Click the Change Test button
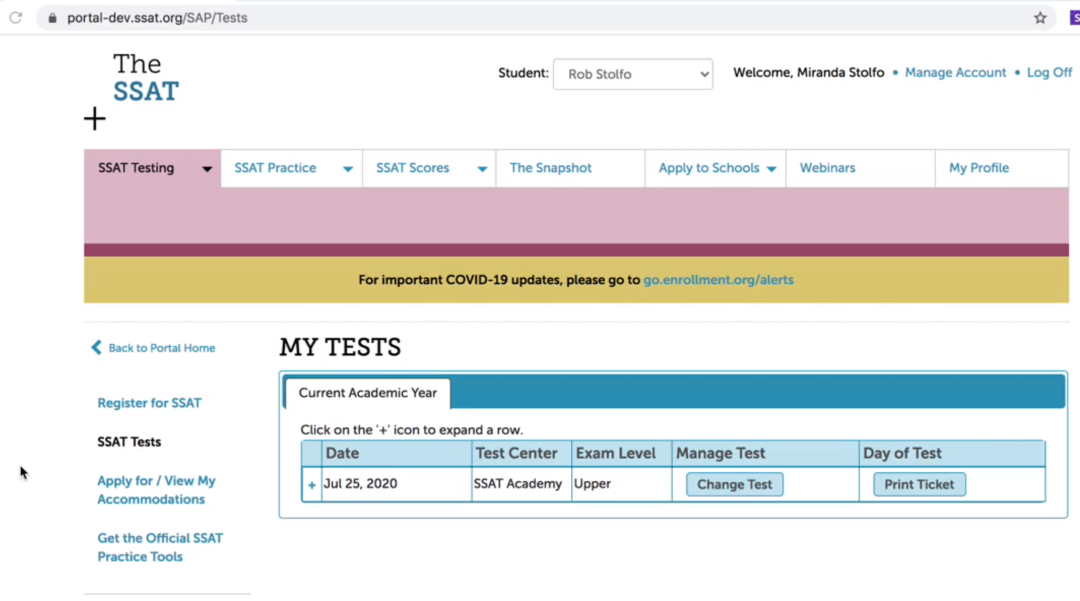Image resolution: width=1080 pixels, height=601 pixels. pyautogui.click(x=734, y=484)
